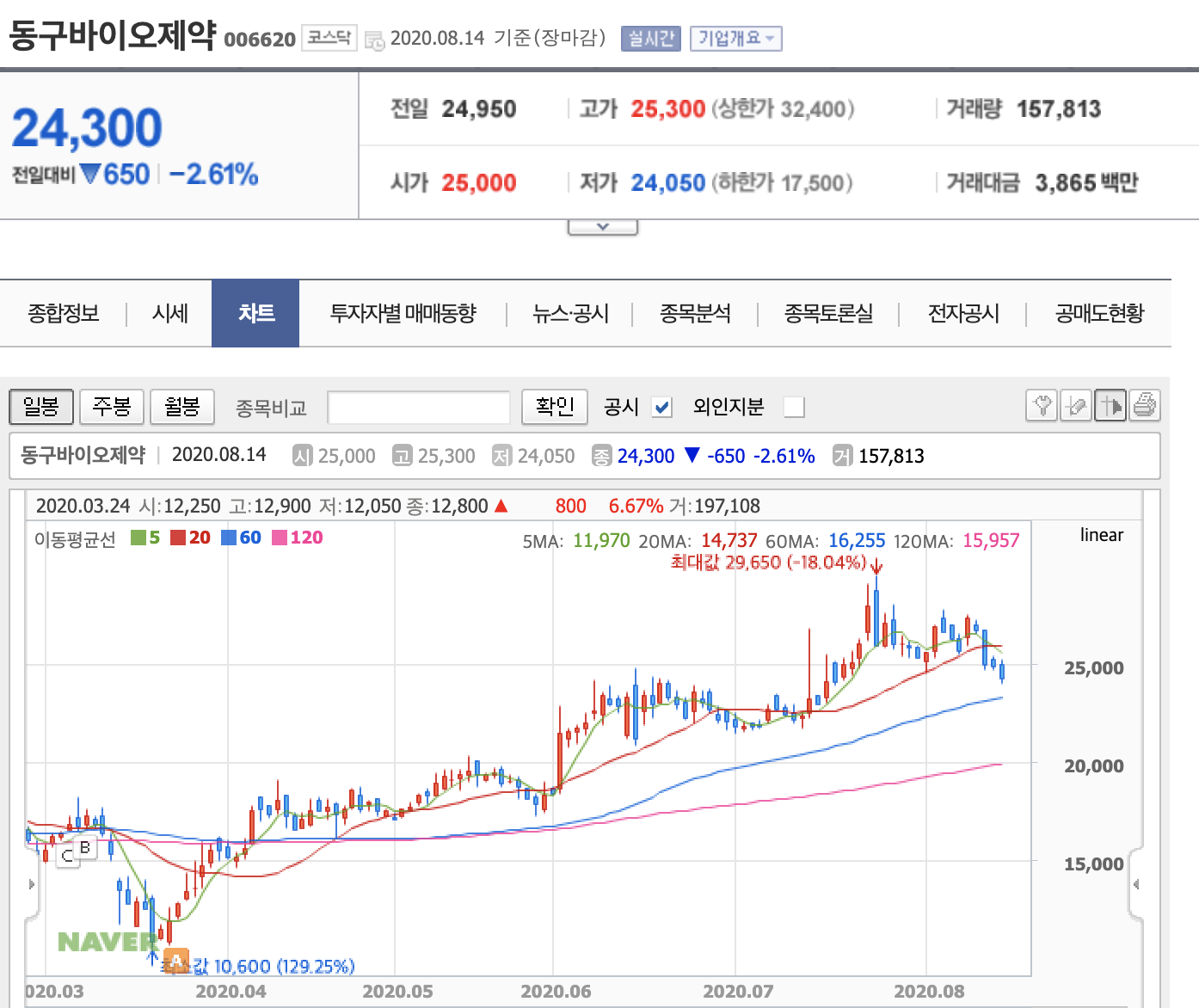Click right chart scroll arrow handle
Image resolution: width=1199 pixels, height=1008 pixels.
[1136, 884]
